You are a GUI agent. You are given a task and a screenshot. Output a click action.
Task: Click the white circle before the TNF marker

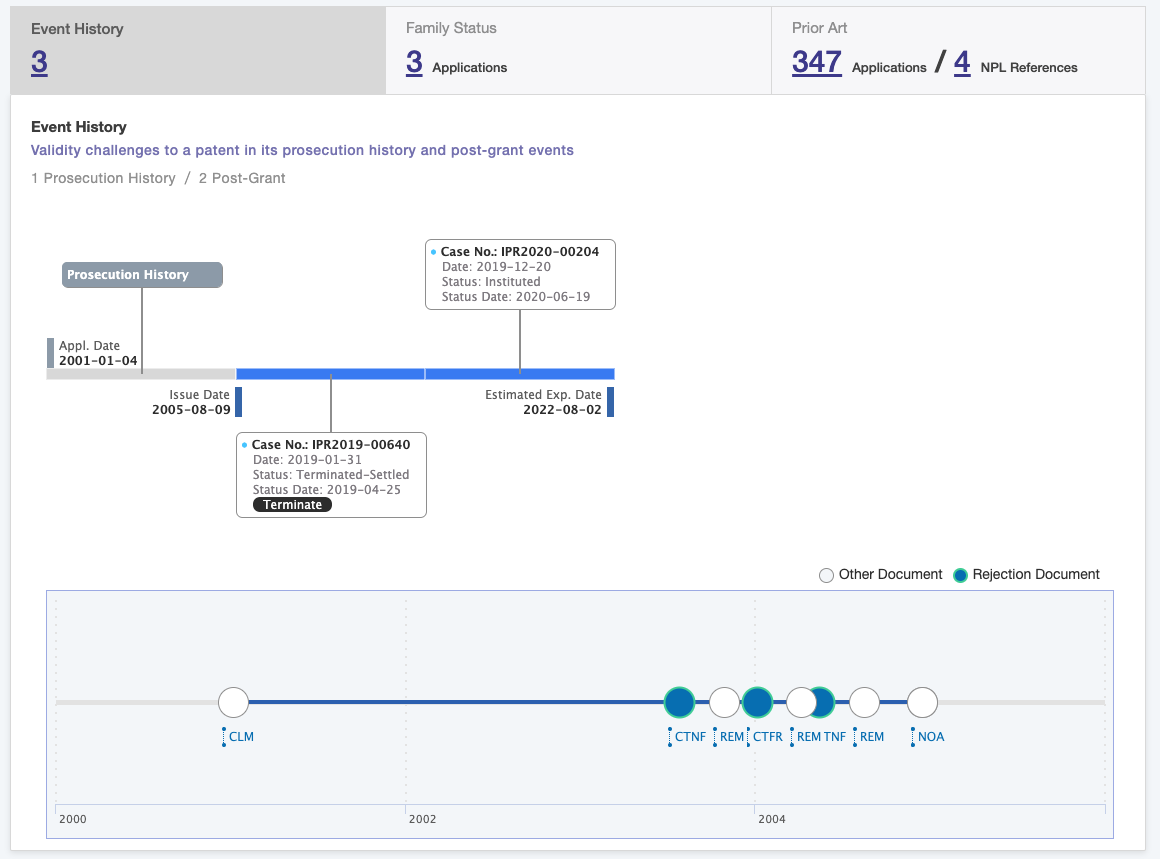pos(800,702)
